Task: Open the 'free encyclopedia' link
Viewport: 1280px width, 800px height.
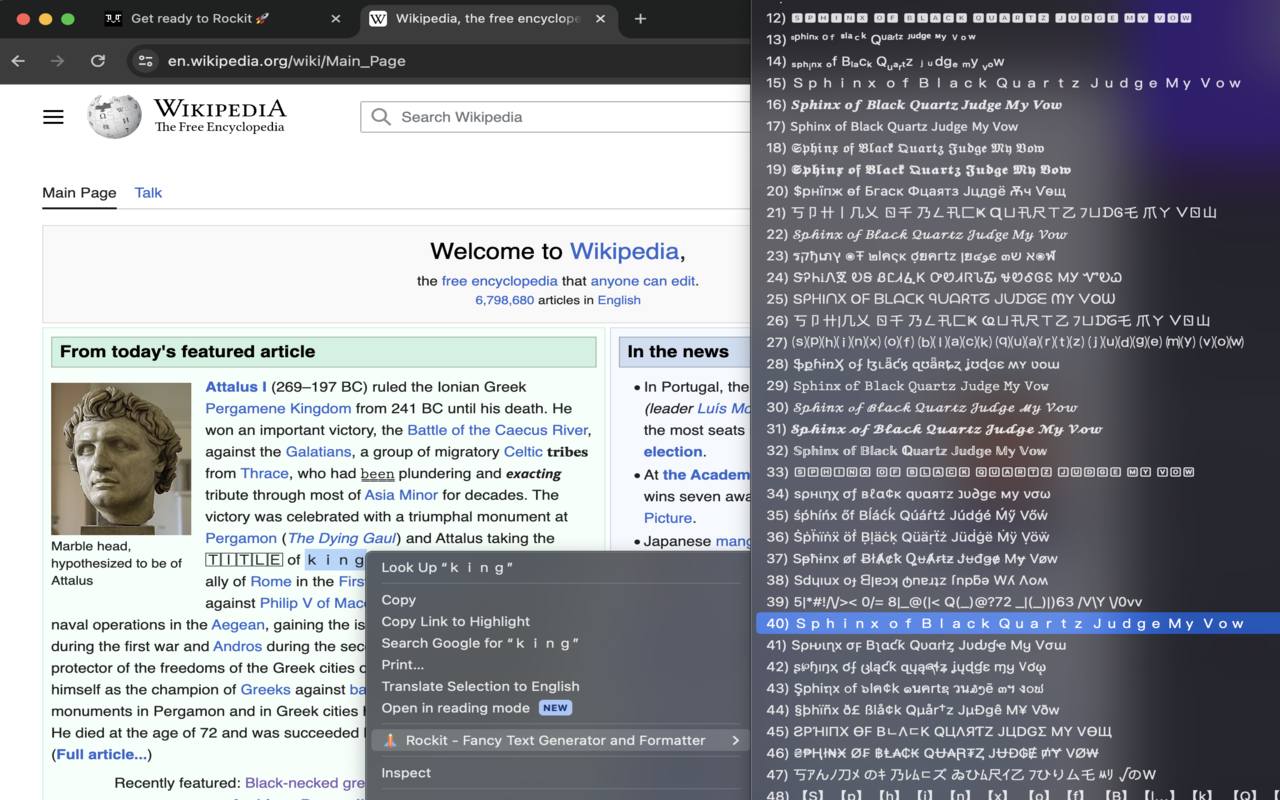Action: pyautogui.click(x=499, y=281)
